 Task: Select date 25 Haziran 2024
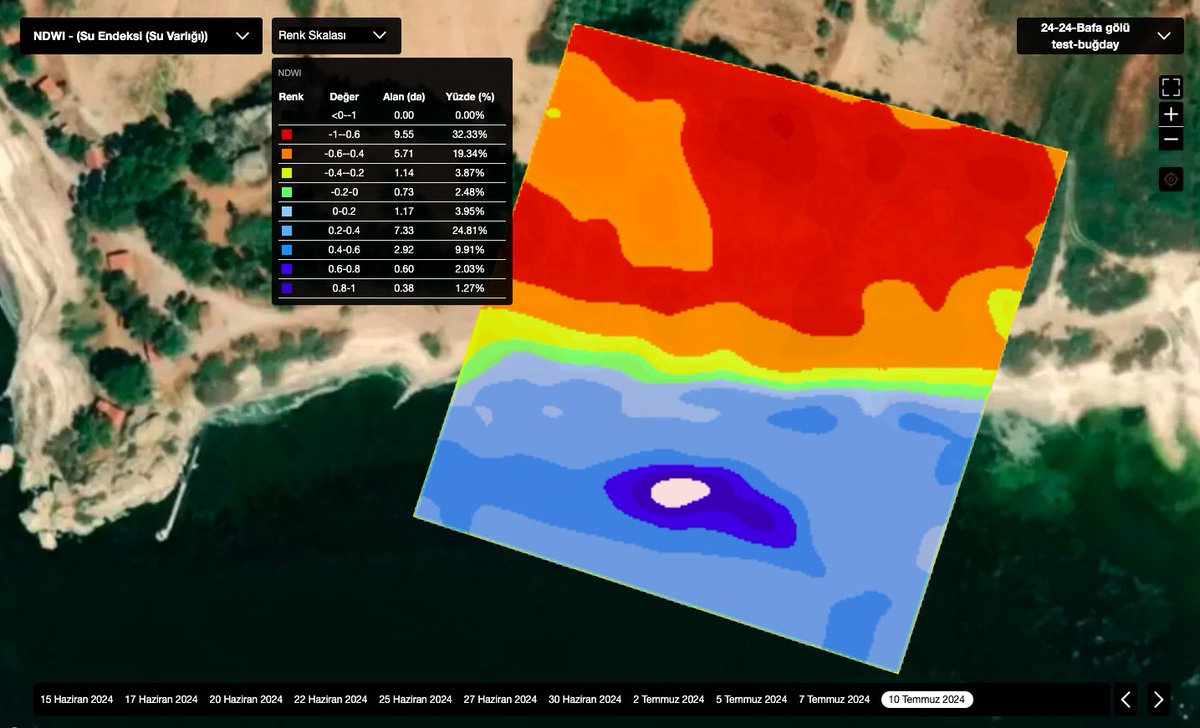click(x=417, y=699)
